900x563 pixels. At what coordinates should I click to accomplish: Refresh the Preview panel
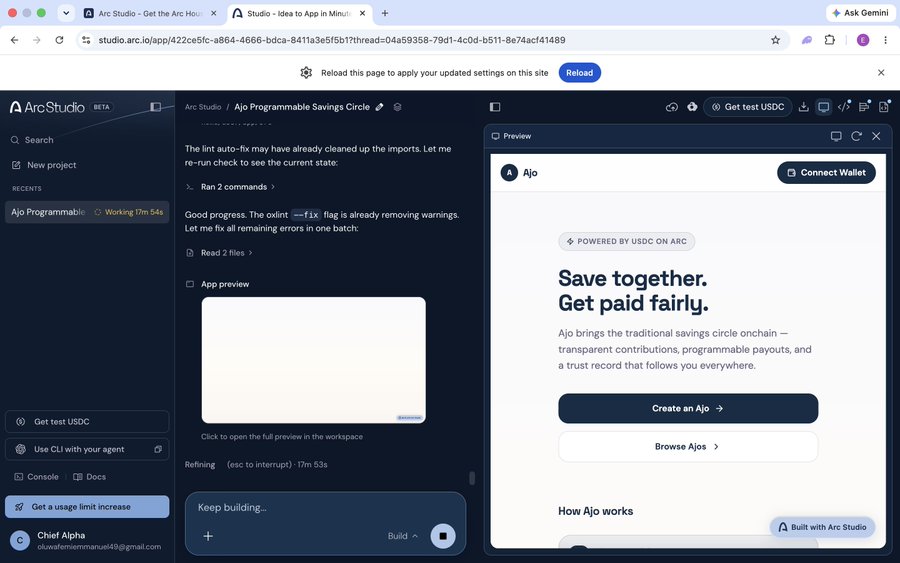(856, 136)
